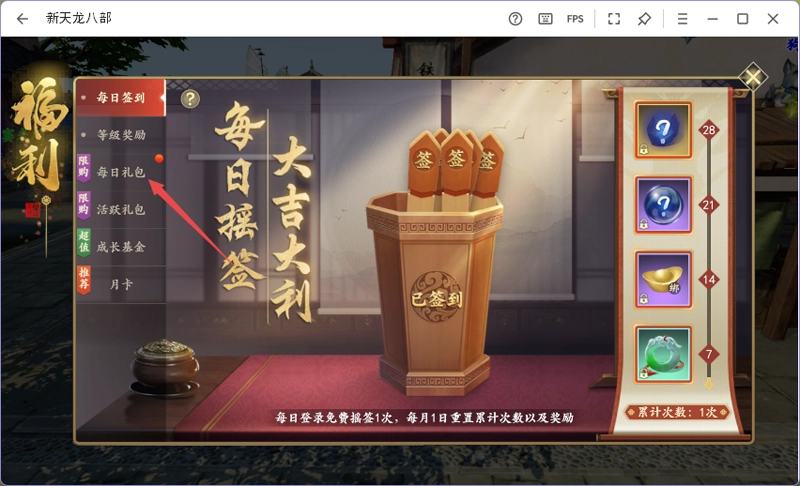800x486 pixels.
Task: Click the 21 milestone diamond marker
Action: (709, 205)
